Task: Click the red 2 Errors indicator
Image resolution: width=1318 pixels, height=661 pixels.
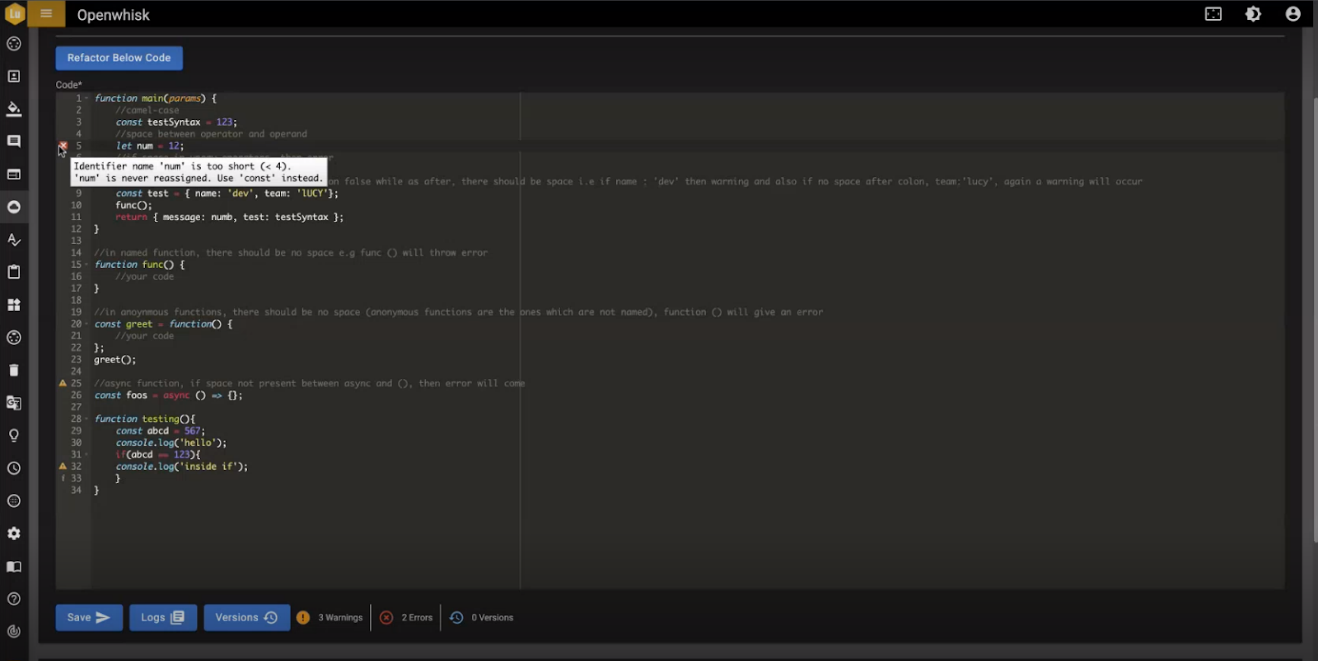Action: click(406, 617)
